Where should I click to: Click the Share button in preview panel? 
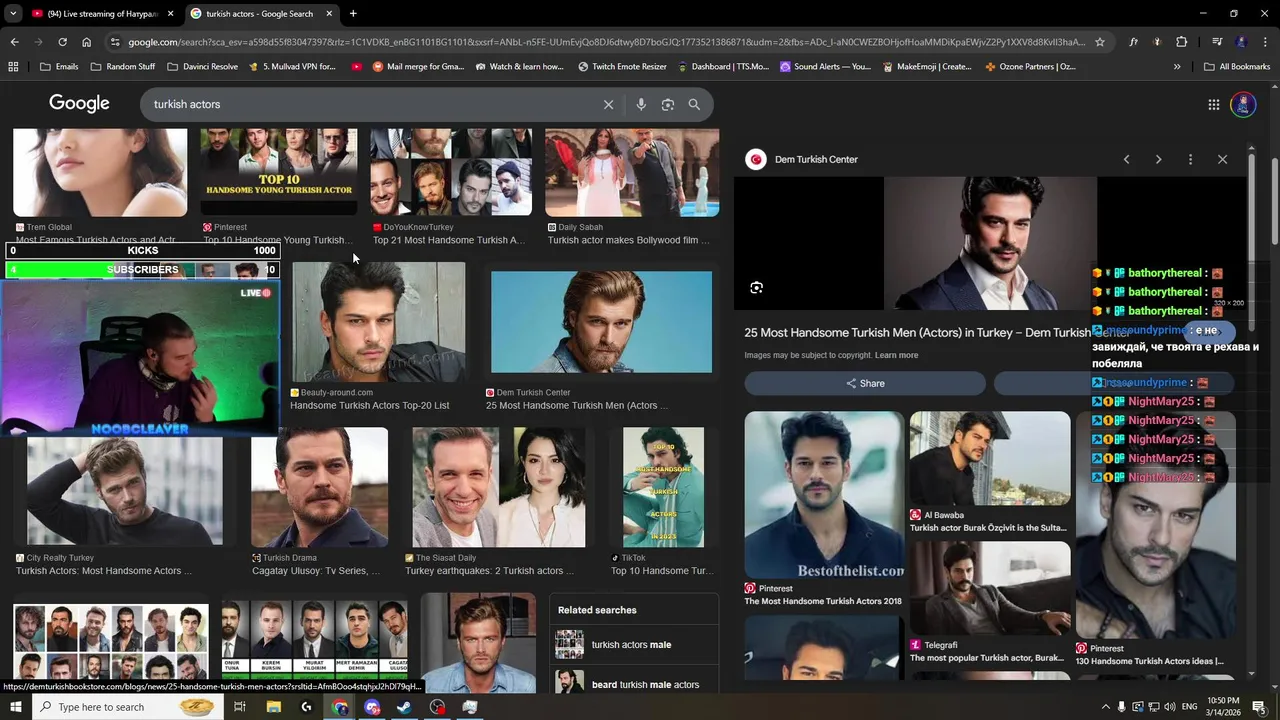[x=865, y=384]
